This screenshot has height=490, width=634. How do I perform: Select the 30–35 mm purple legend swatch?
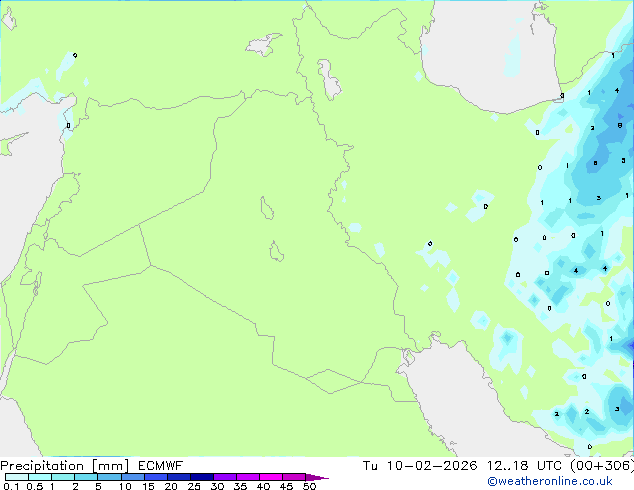(x=226, y=477)
